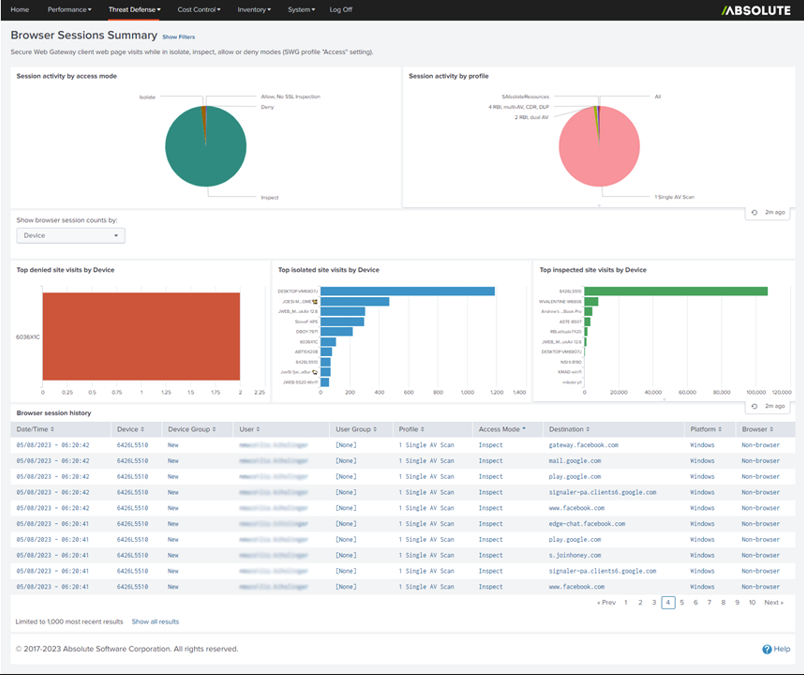804x675 pixels.
Task: Go to the Home menu item
Action: point(18,10)
